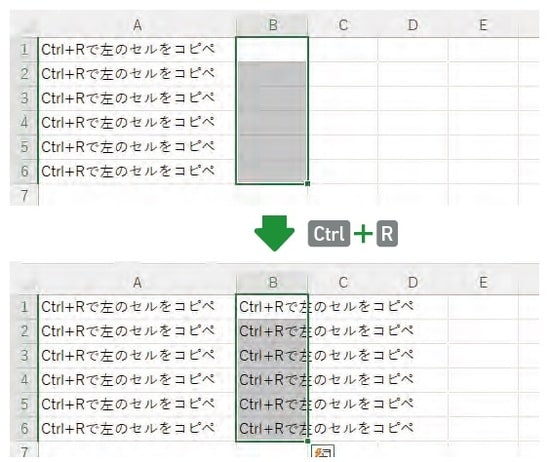The width and height of the screenshot is (550, 462).
Task: Select column B header in top sheet
Action: tap(272, 25)
